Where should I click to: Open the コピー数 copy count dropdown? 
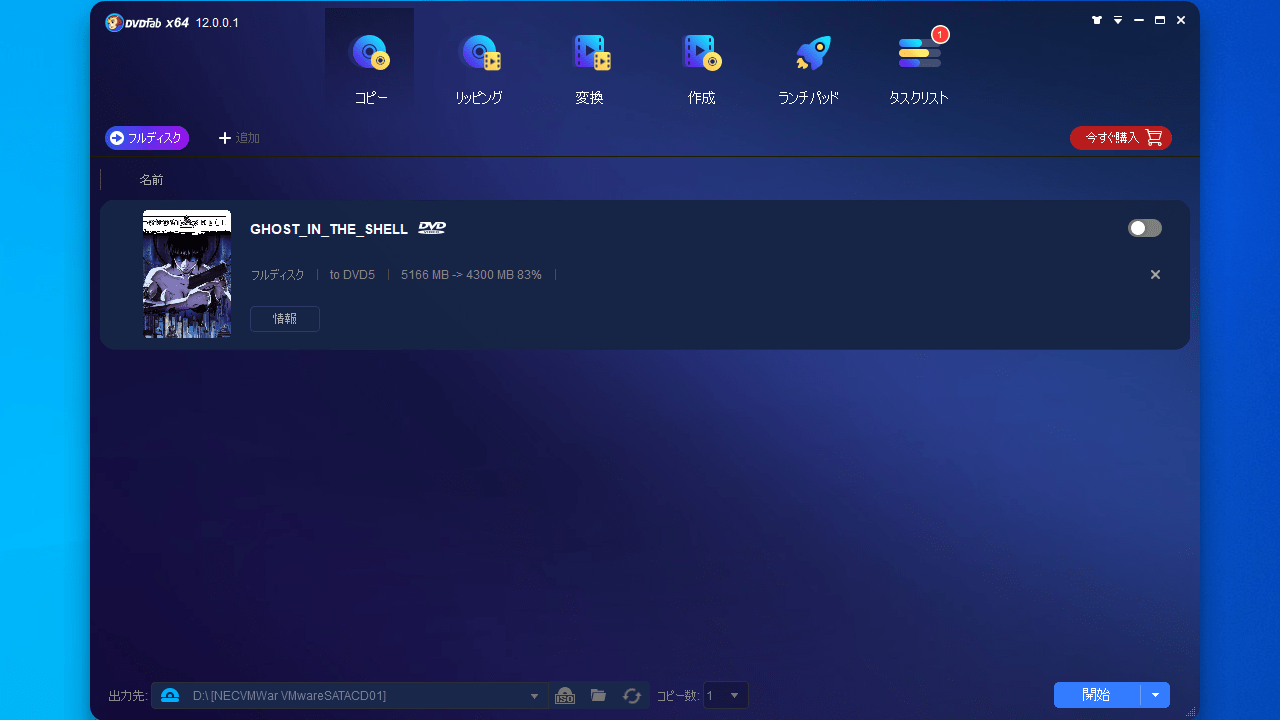pos(726,695)
